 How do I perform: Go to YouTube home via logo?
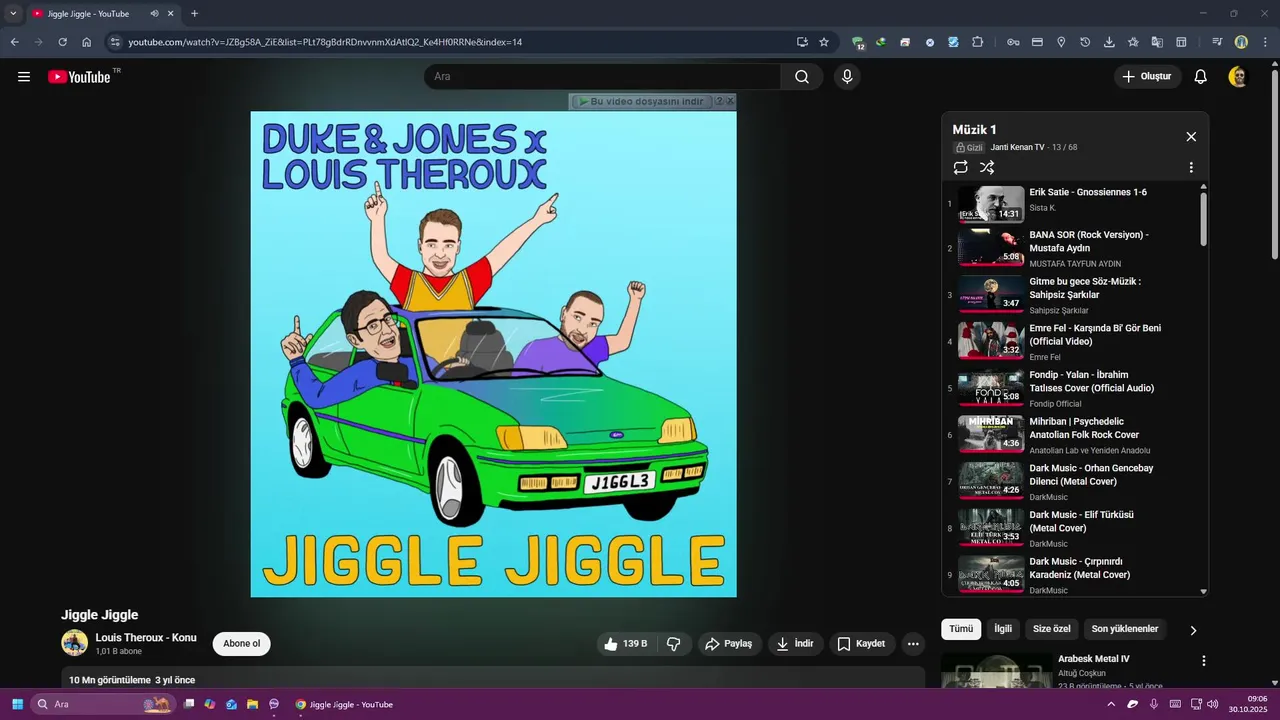click(x=79, y=77)
